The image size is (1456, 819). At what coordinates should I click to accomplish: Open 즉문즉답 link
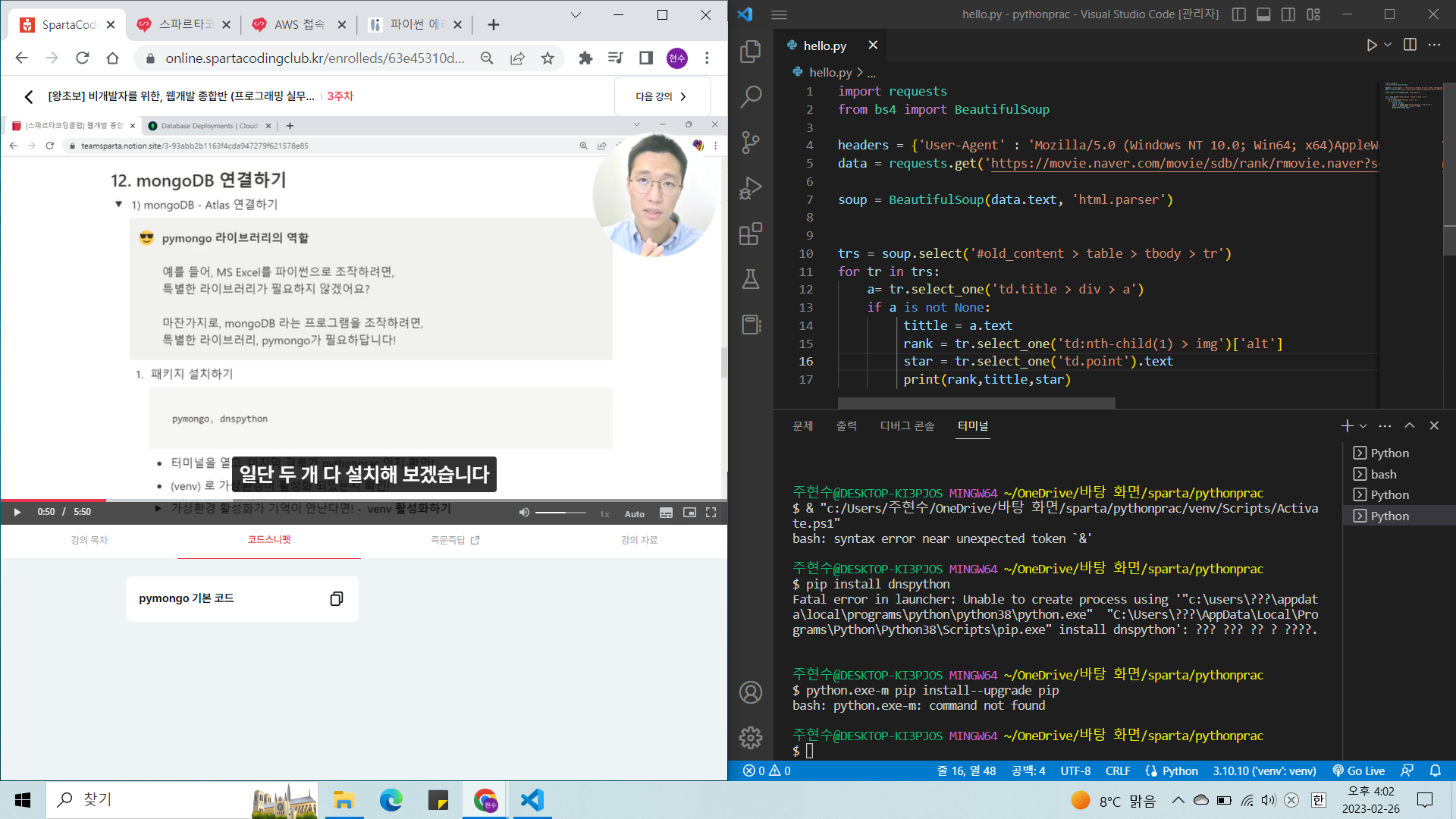click(455, 540)
